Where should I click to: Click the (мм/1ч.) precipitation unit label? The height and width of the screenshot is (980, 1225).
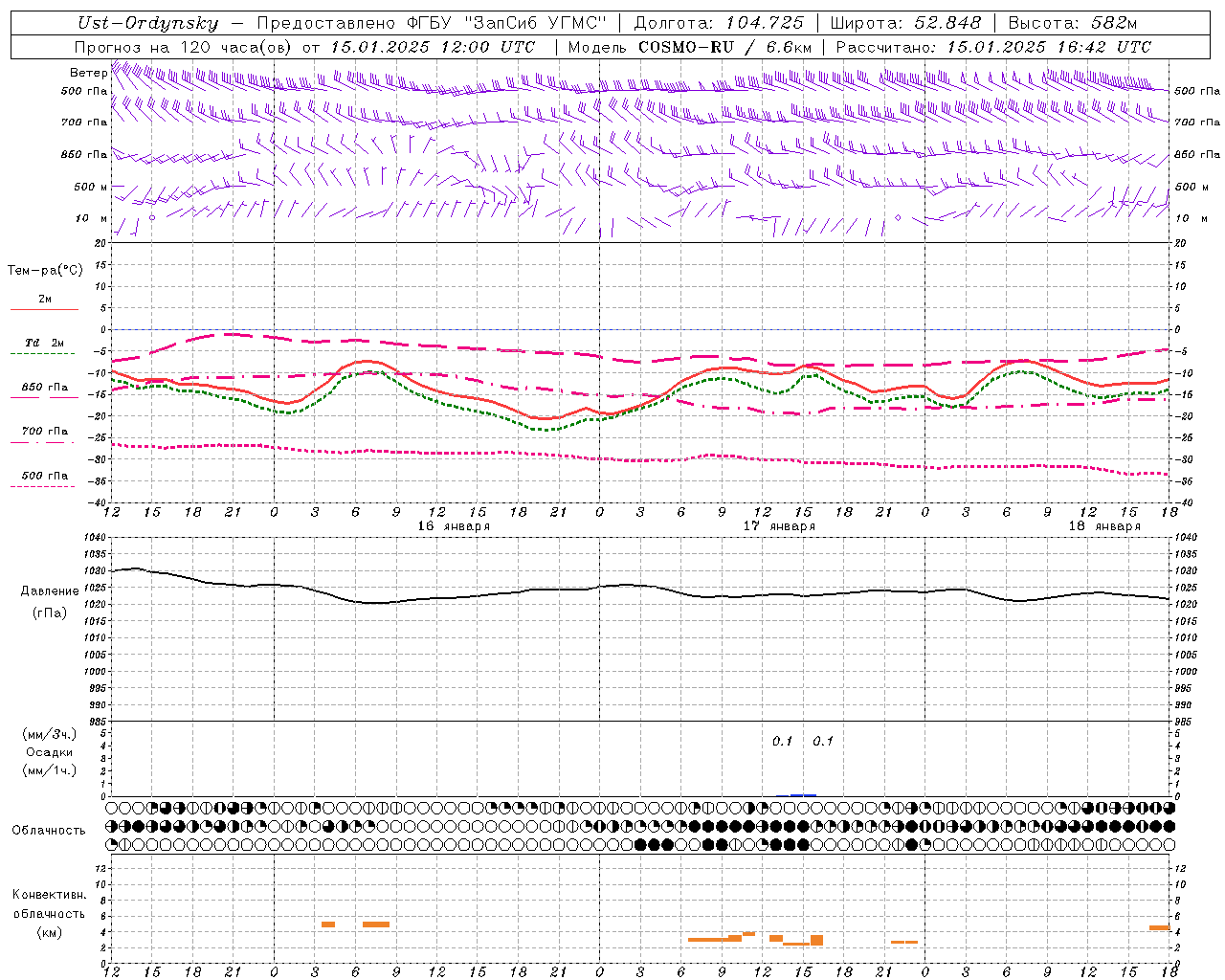(49, 770)
